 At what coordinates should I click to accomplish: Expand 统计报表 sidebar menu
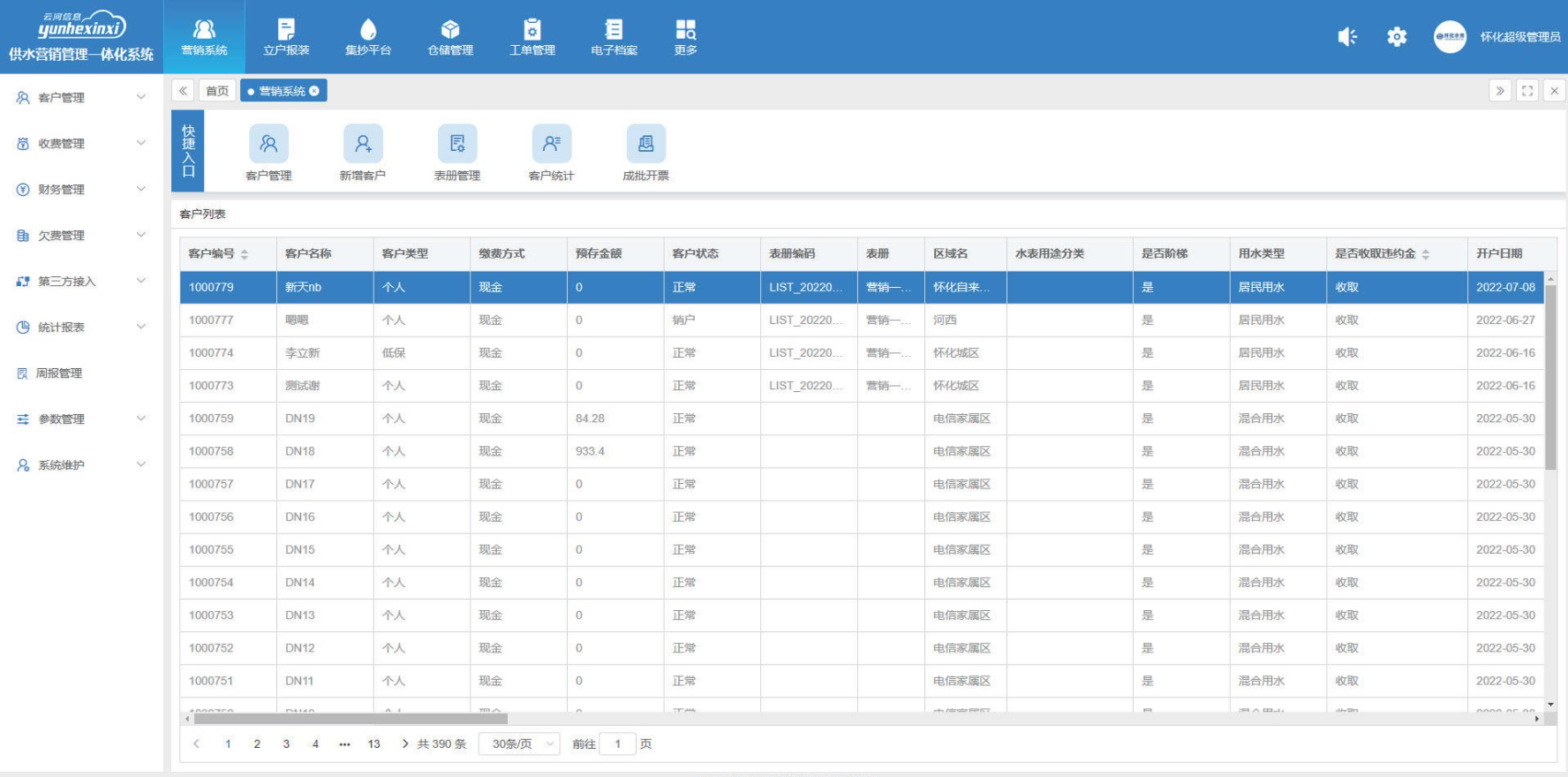point(81,328)
